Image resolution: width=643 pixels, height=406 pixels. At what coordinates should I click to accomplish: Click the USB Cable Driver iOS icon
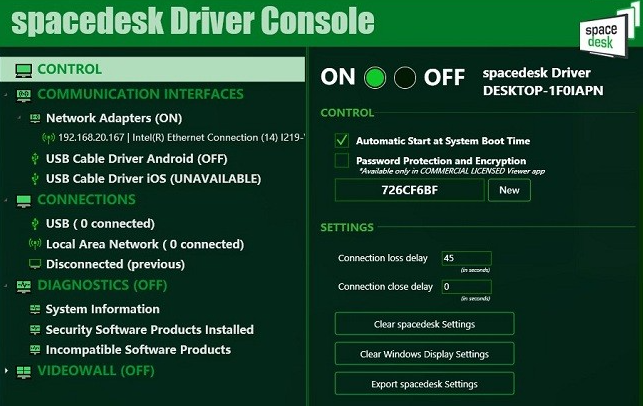[35, 179]
